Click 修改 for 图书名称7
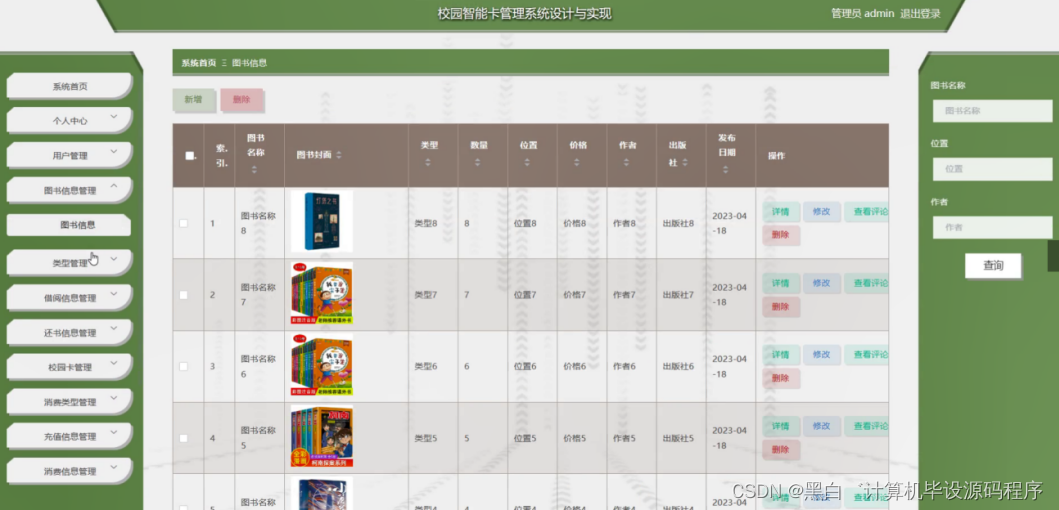The width and height of the screenshot is (1059, 510). click(x=821, y=283)
